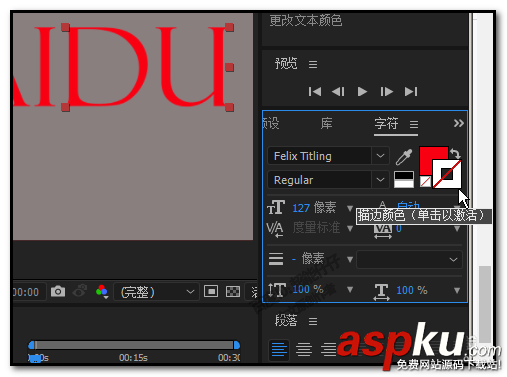Open the tracking value dropdown arrow

point(457,229)
